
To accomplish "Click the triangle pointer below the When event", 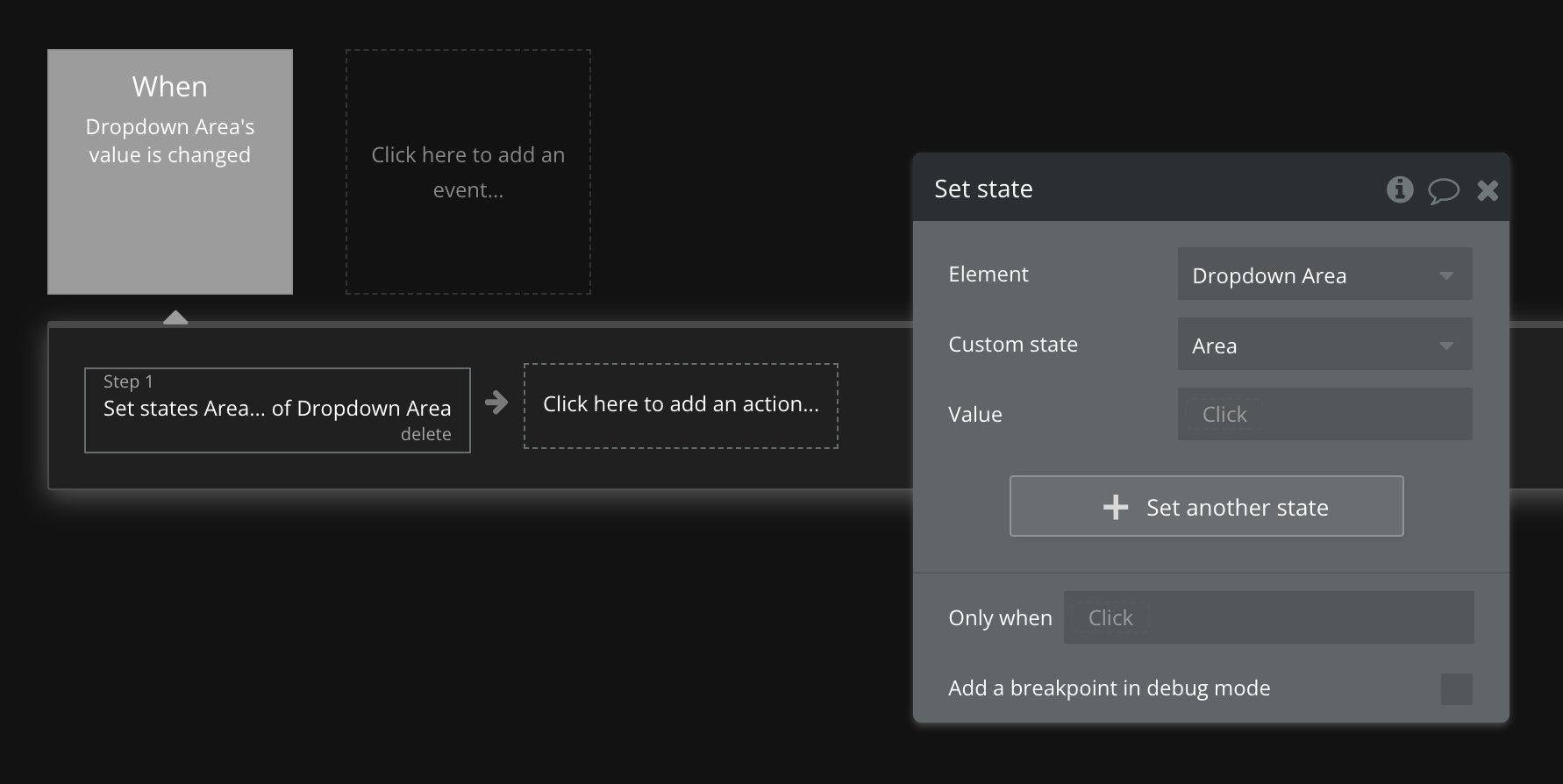I will pos(175,317).
